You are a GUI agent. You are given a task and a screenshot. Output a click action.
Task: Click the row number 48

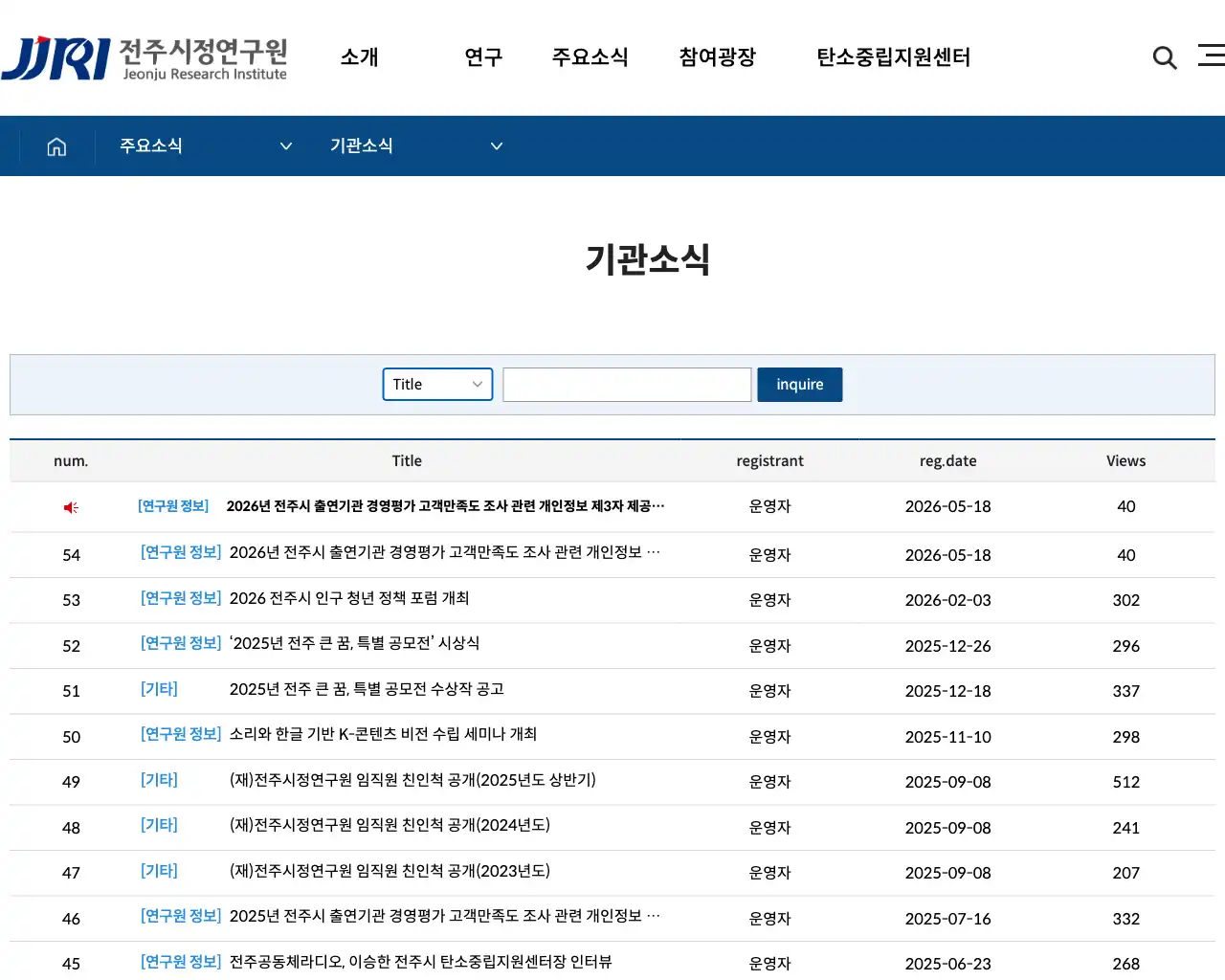[71, 828]
